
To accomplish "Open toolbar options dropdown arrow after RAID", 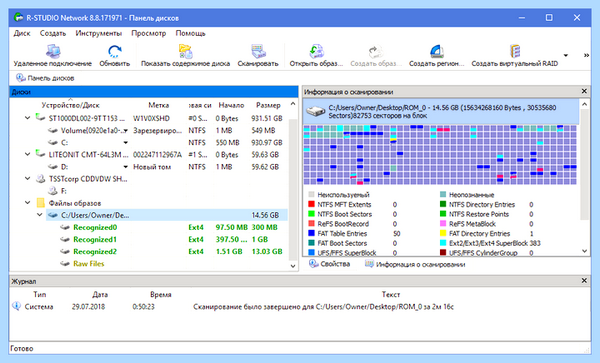I will pyautogui.click(x=566, y=55).
